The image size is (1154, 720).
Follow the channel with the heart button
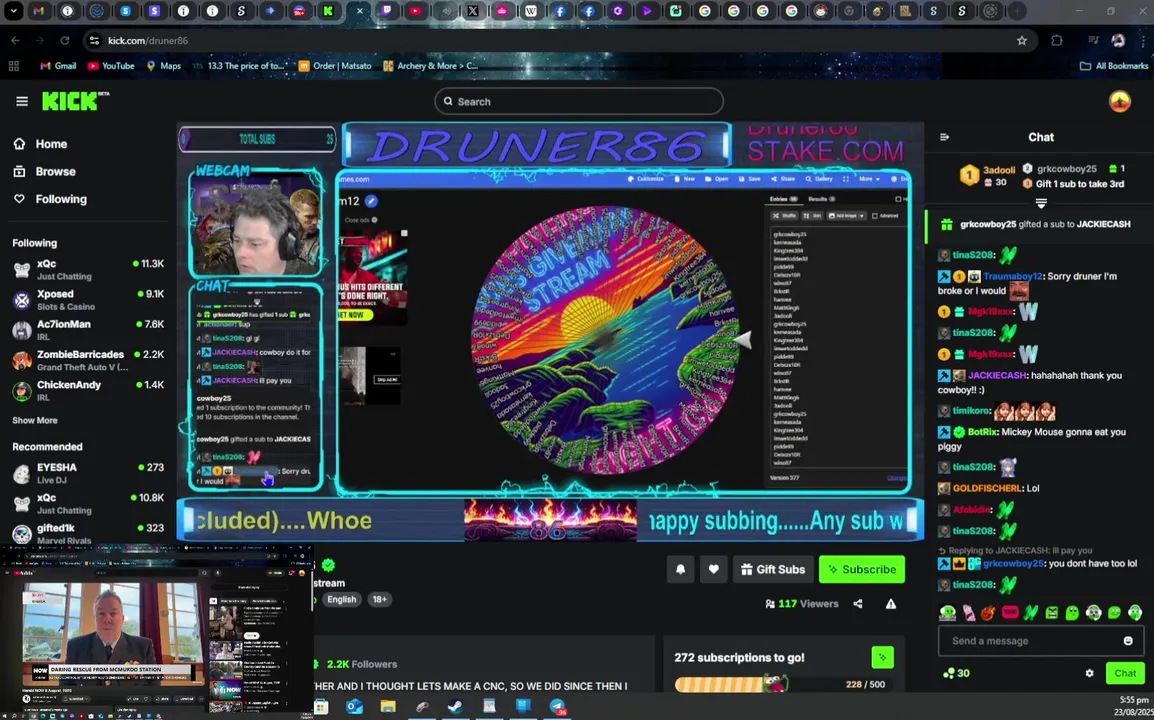point(713,569)
